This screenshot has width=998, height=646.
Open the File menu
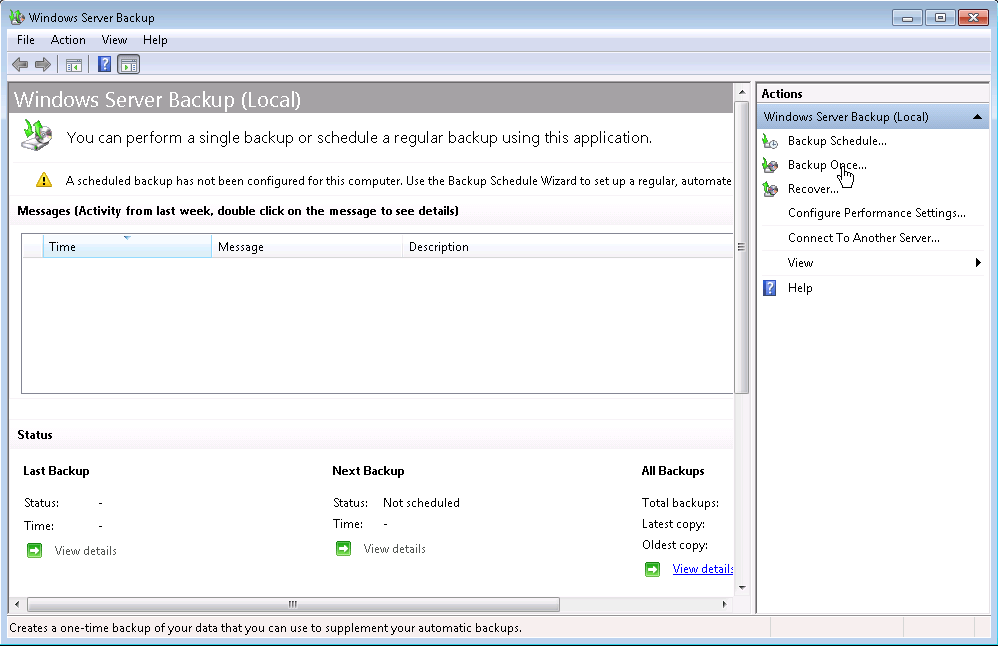tap(24, 40)
